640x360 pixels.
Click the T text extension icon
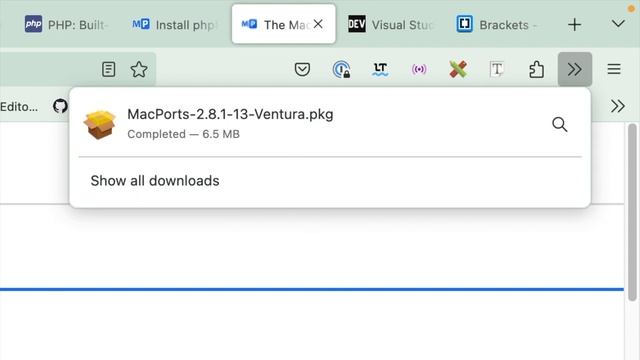(497, 69)
